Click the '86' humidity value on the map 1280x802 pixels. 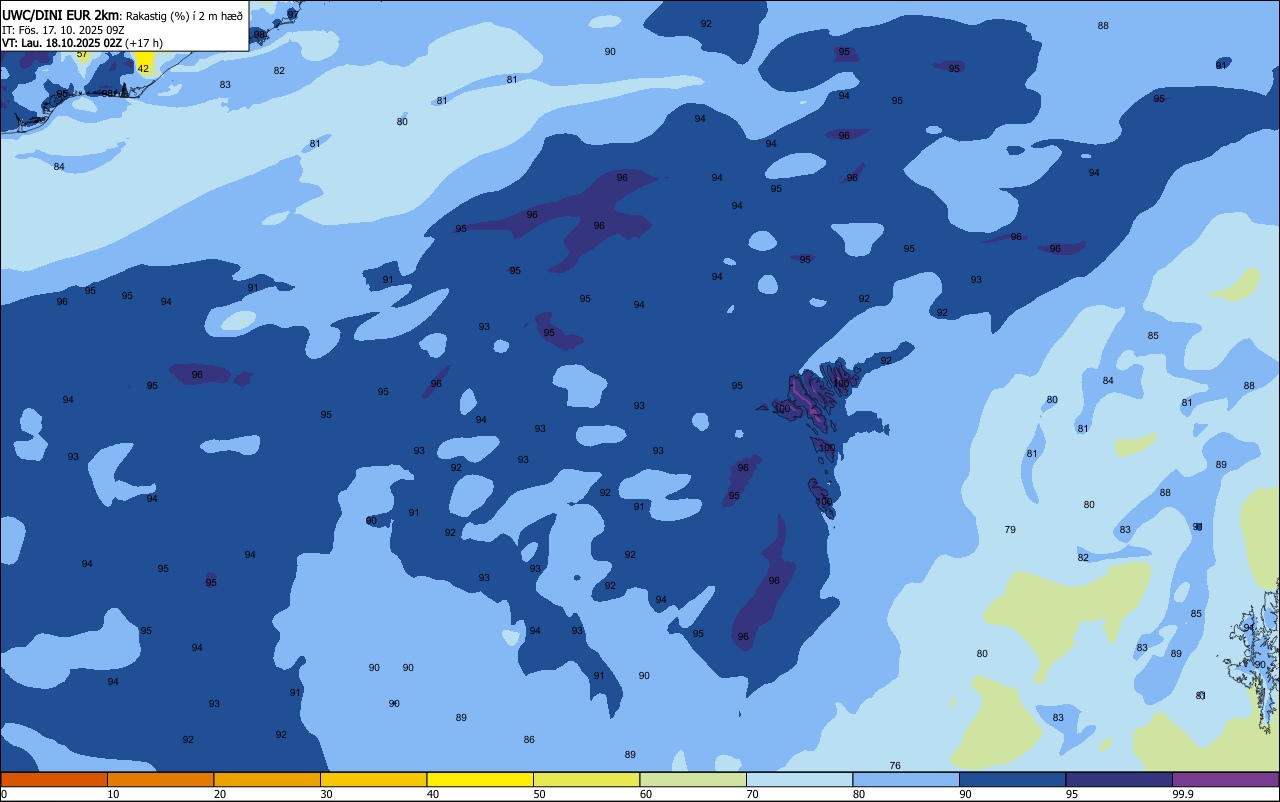(x=529, y=739)
